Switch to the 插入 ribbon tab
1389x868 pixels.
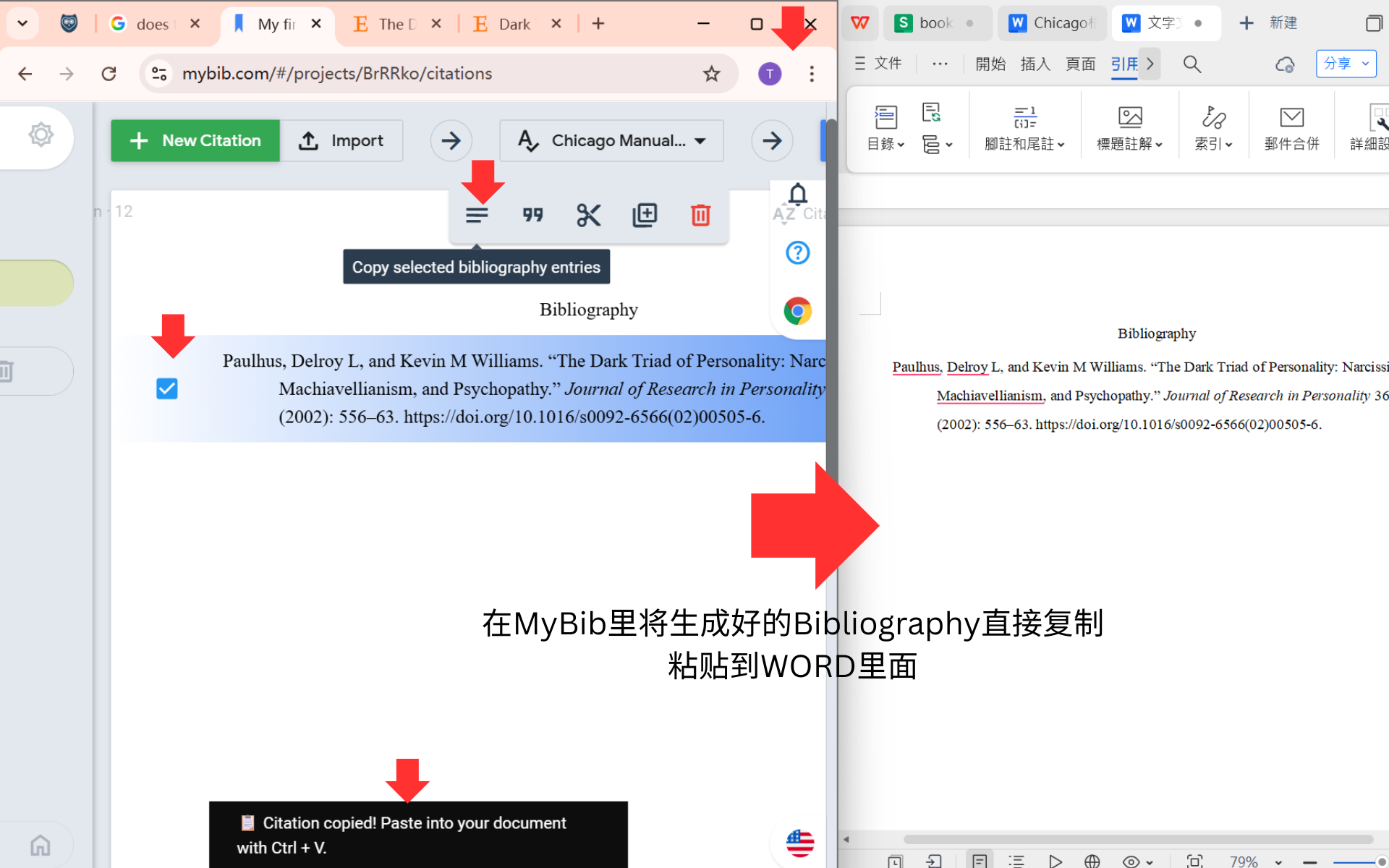point(1035,64)
